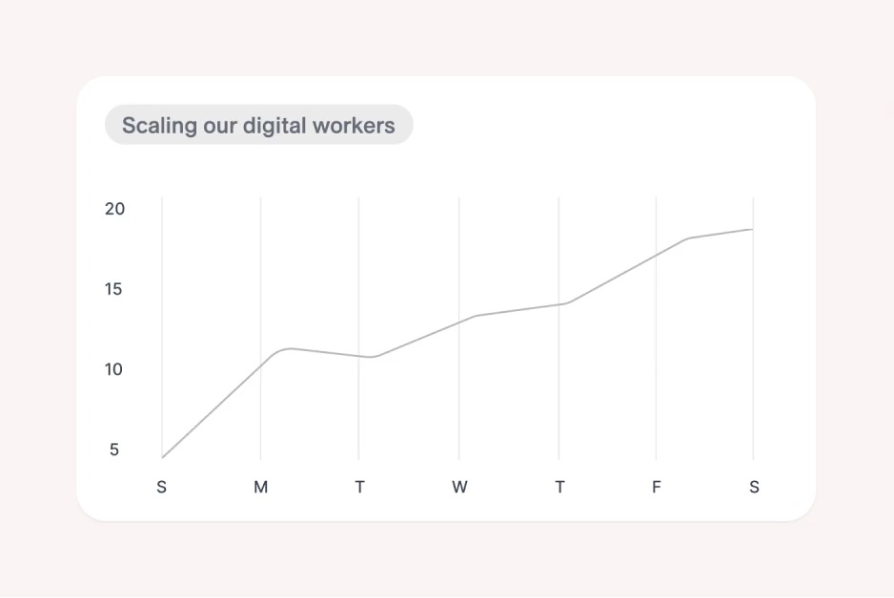Click the line's starting point at value 5
Screen dimensions: 894x598
(162, 457)
